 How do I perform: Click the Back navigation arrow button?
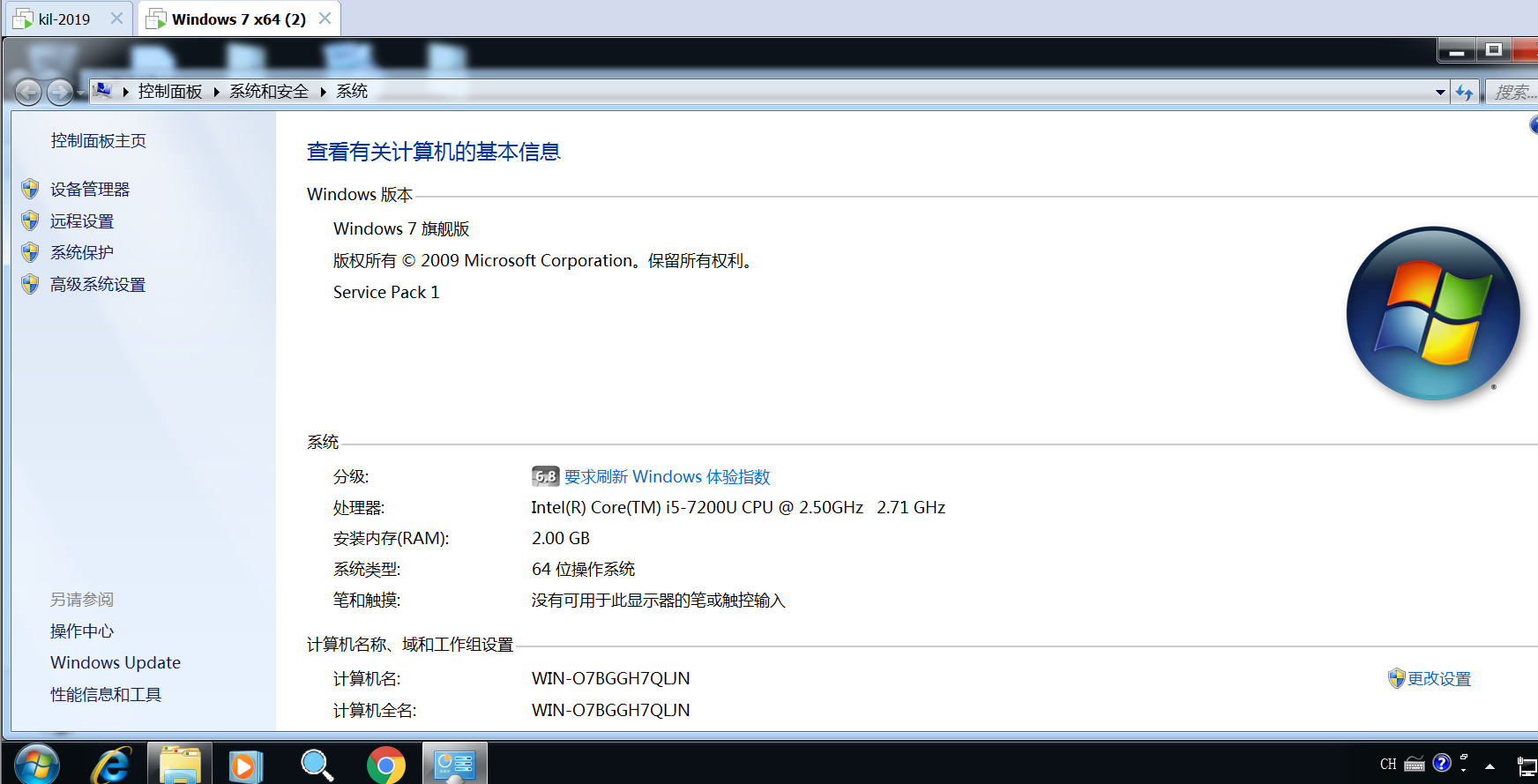[28, 92]
